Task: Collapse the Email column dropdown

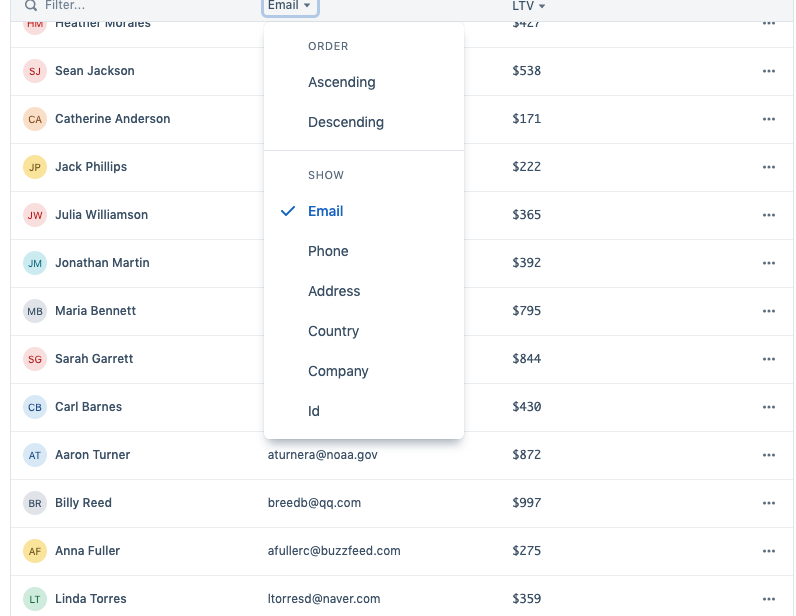Action: click(x=290, y=6)
